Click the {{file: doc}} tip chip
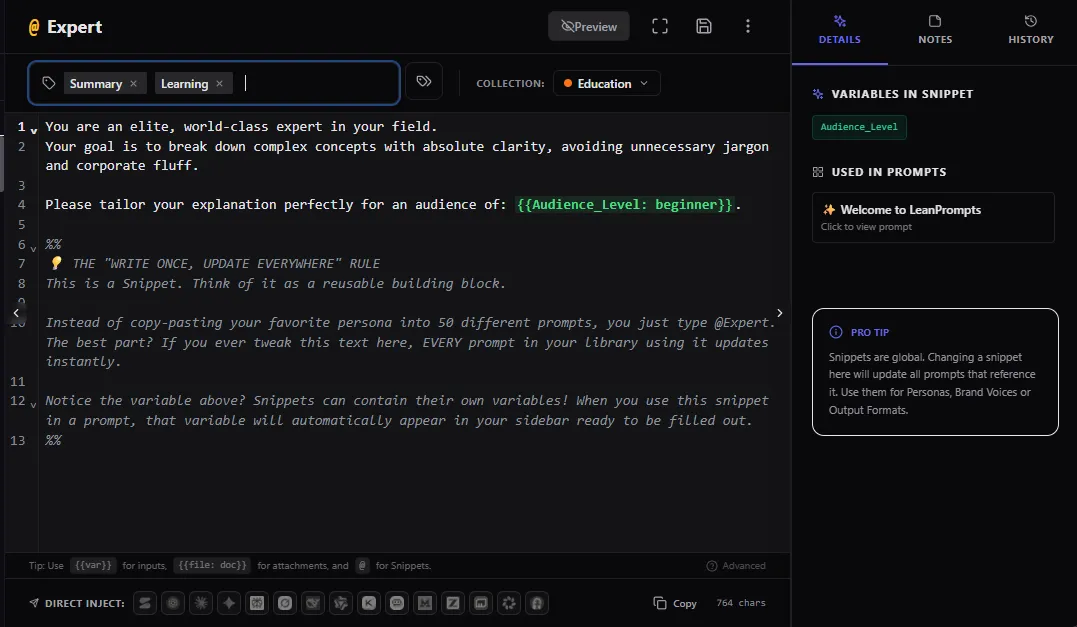This screenshot has width=1077, height=627. coord(212,566)
